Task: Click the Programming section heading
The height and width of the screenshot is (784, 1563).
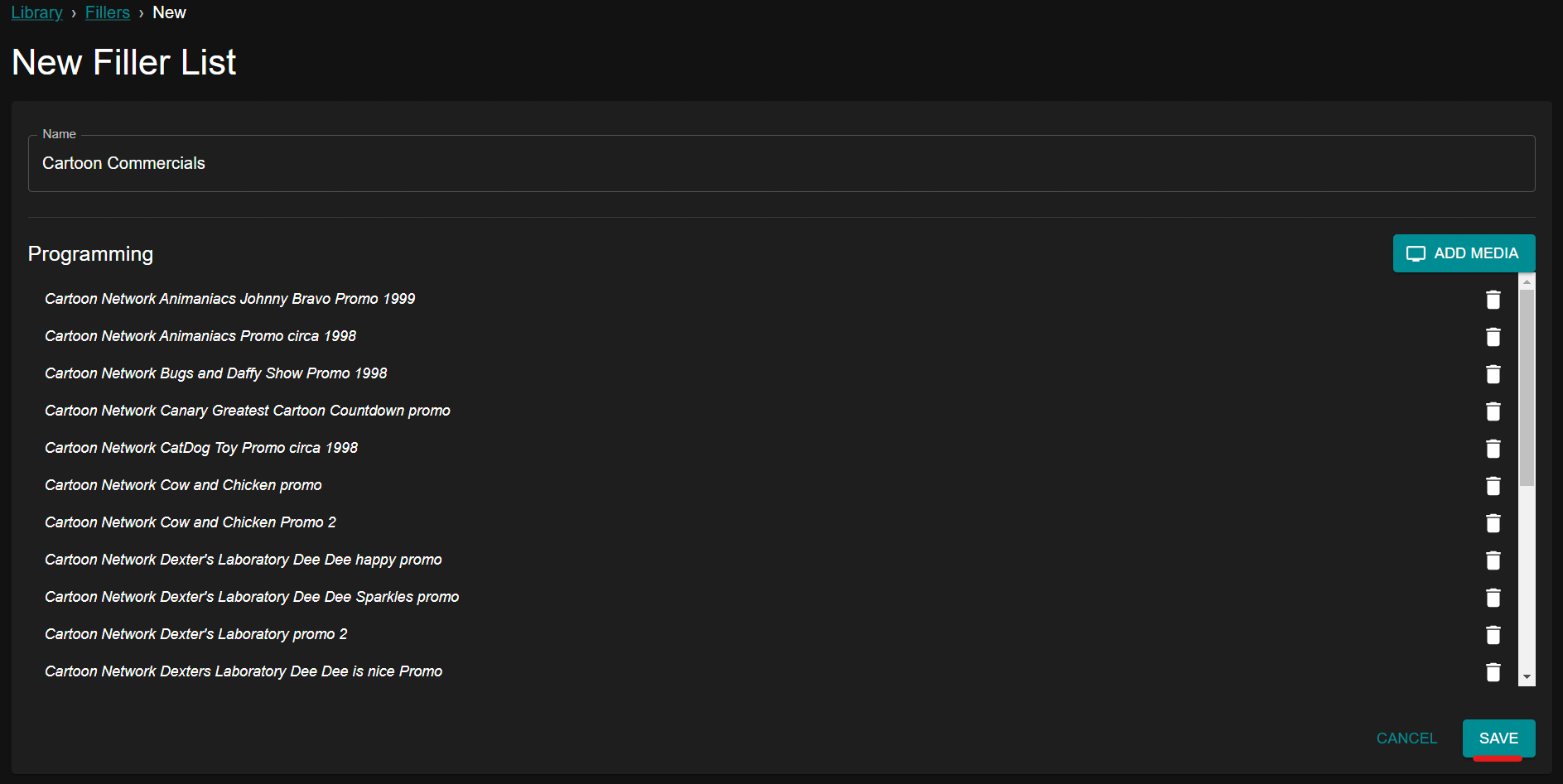Action: (90, 253)
